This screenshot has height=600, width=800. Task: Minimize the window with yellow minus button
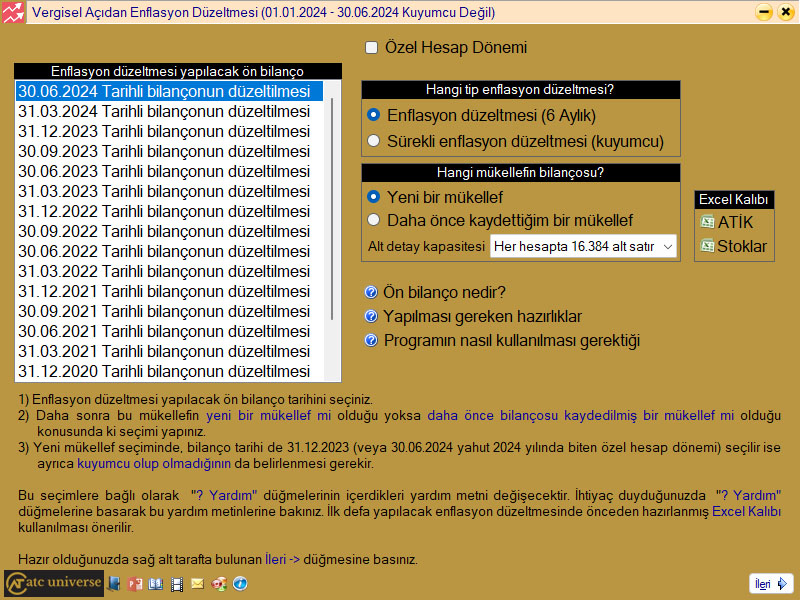coord(764,12)
